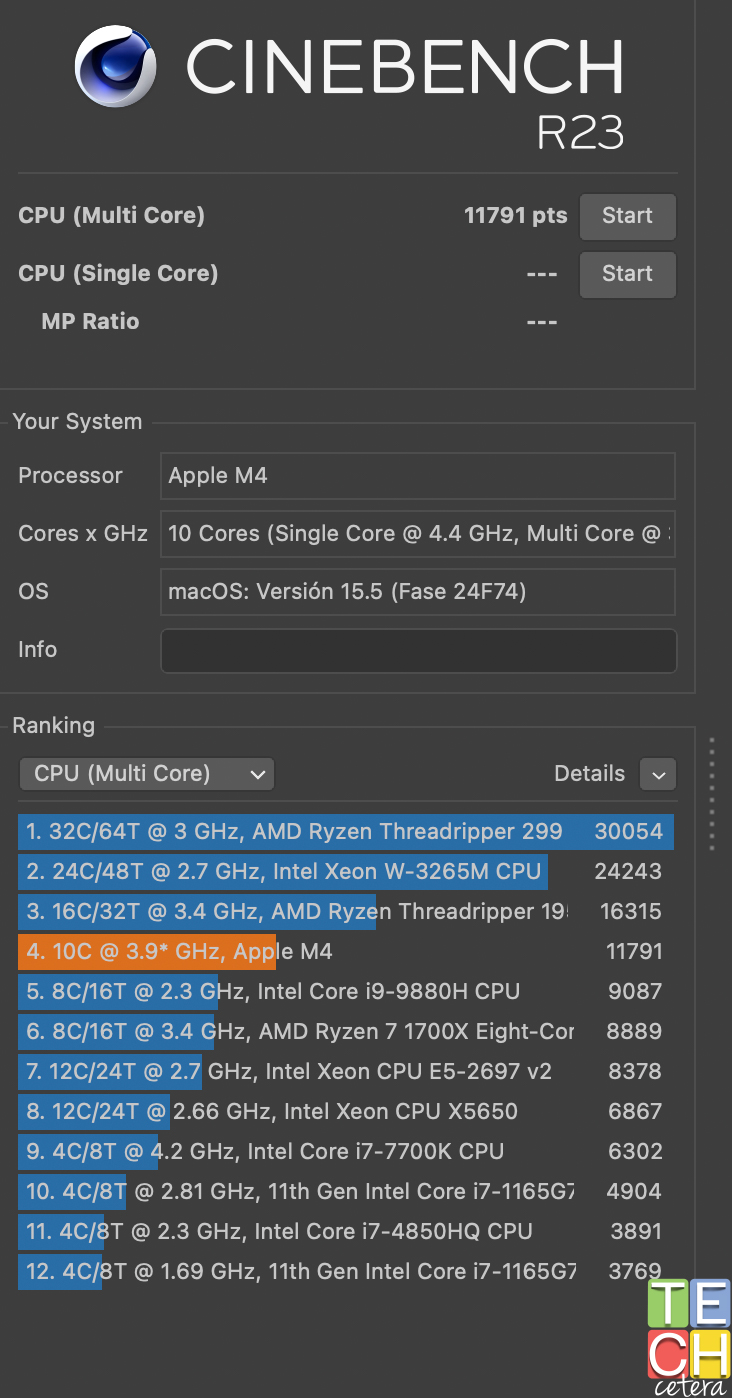Viewport: 732px width, 1398px height.
Task: Click the CPU (Multi Core) score label
Action: (x=111, y=216)
